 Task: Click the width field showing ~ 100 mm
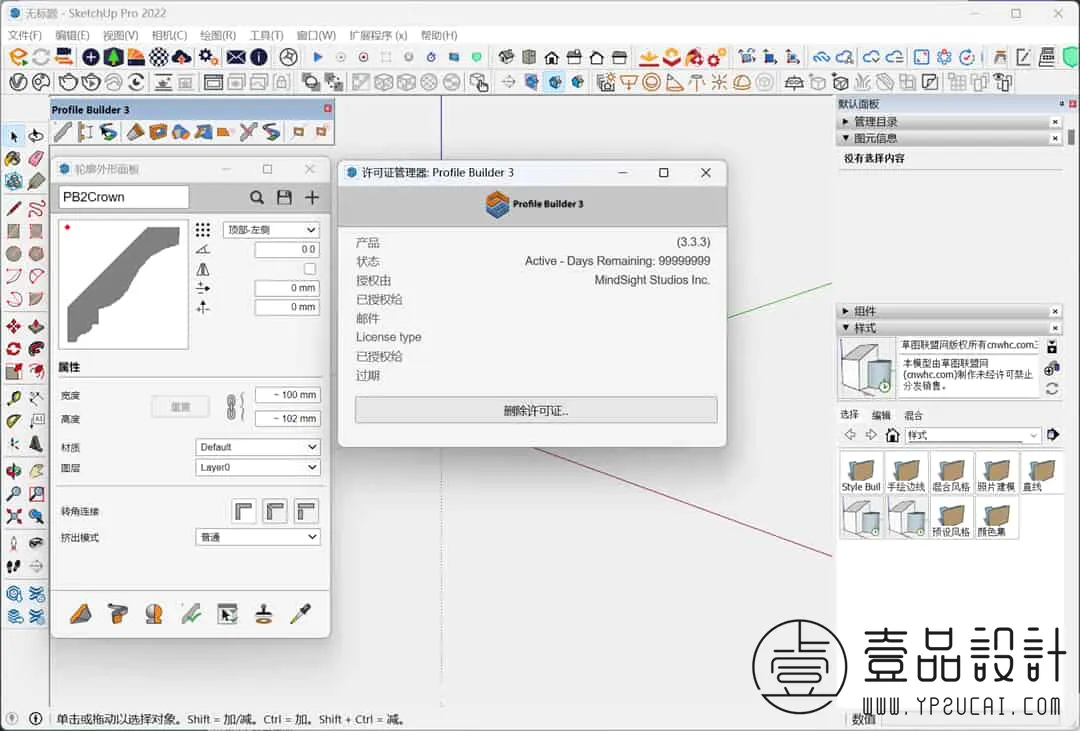point(287,395)
